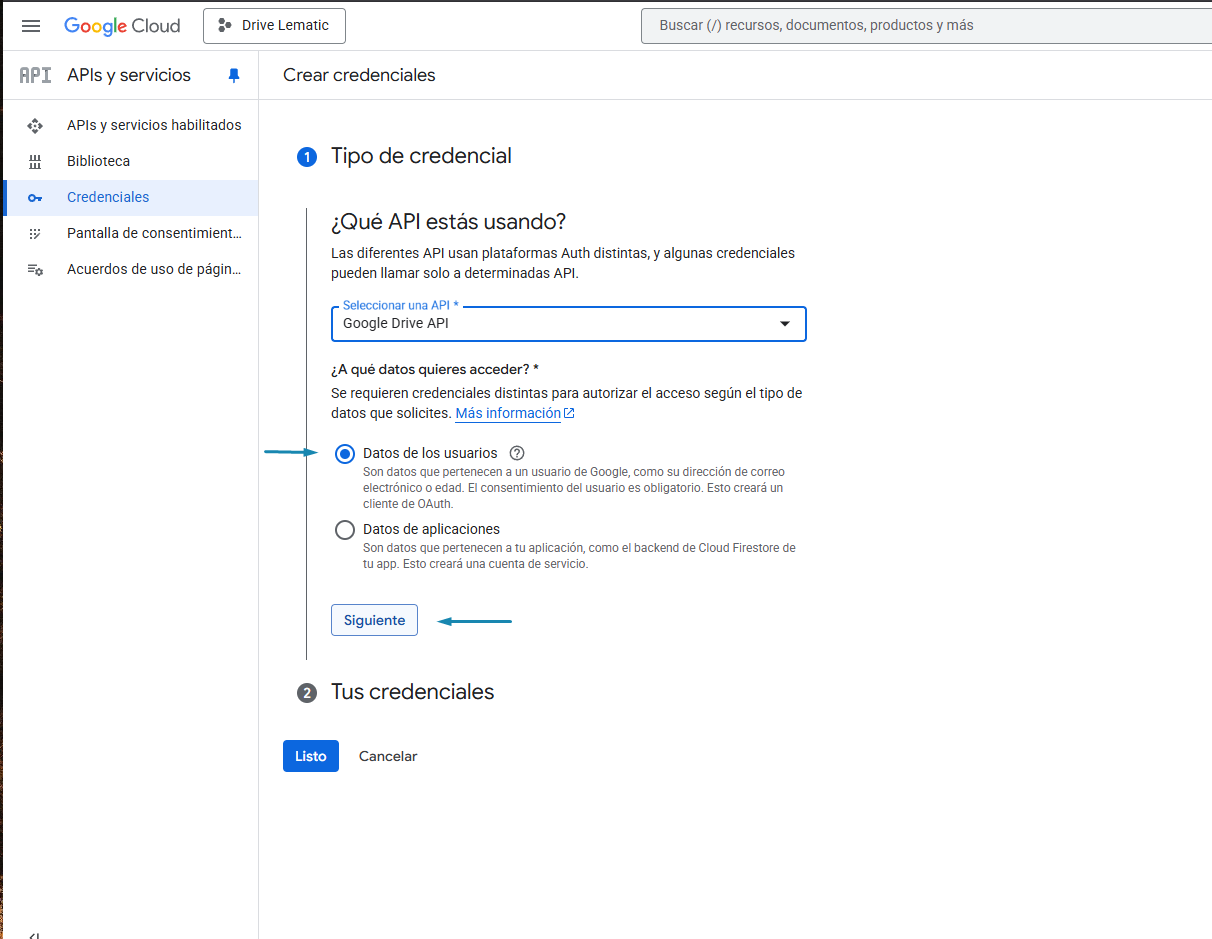This screenshot has height=939, width=1212.
Task: Click the APIs y servicios habilitados icon
Action: point(35,125)
